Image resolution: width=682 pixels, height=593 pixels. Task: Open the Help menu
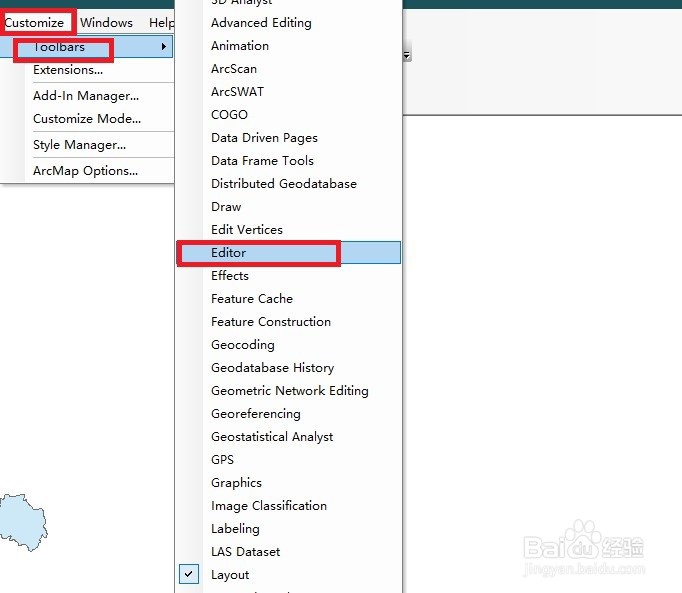(161, 22)
